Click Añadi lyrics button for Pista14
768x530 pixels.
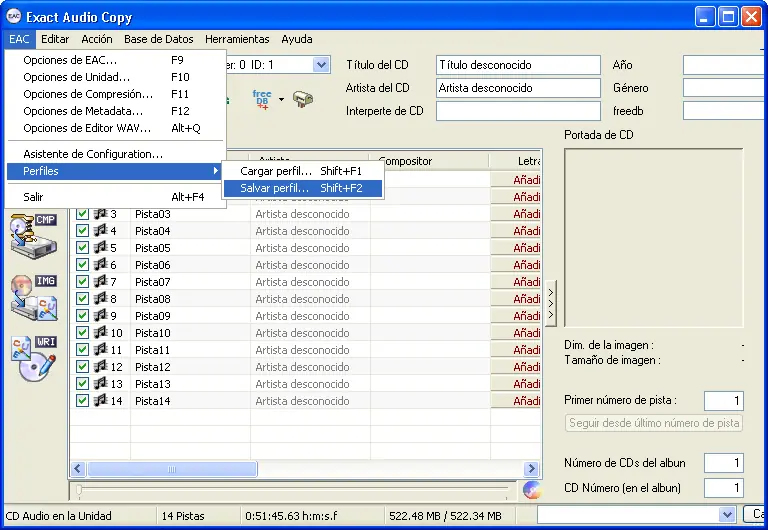pyautogui.click(x=516, y=401)
